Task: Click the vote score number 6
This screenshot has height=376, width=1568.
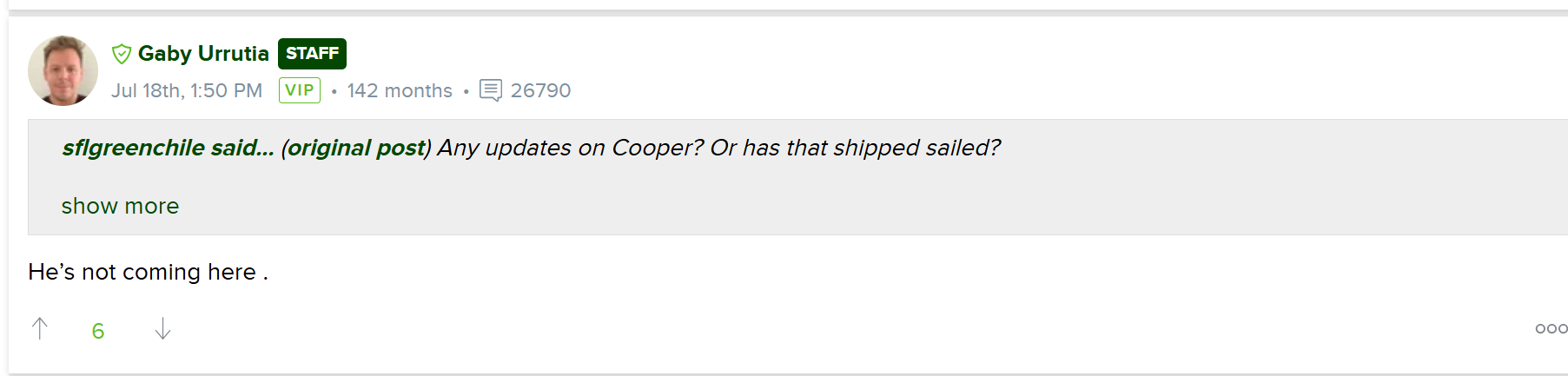Action: (x=98, y=331)
